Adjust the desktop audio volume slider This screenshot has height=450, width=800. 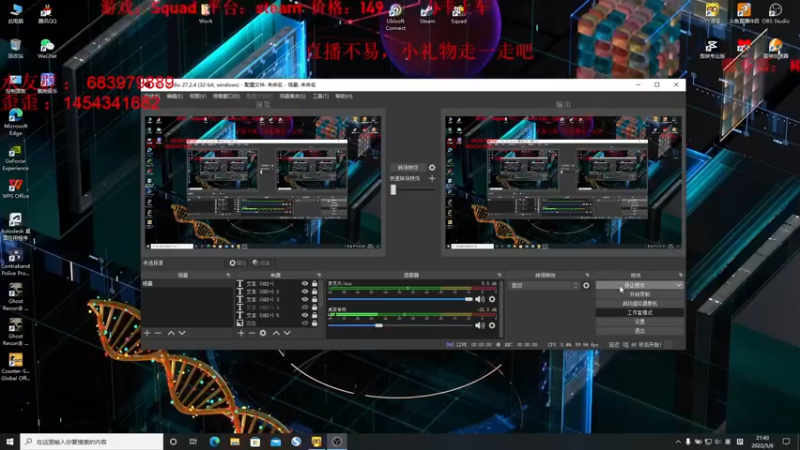click(x=401, y=326)
